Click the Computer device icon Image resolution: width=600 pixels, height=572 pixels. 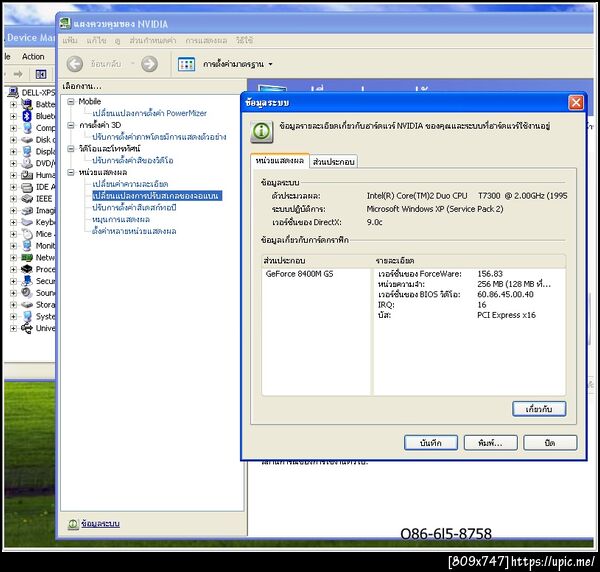(x=27, y=128)
